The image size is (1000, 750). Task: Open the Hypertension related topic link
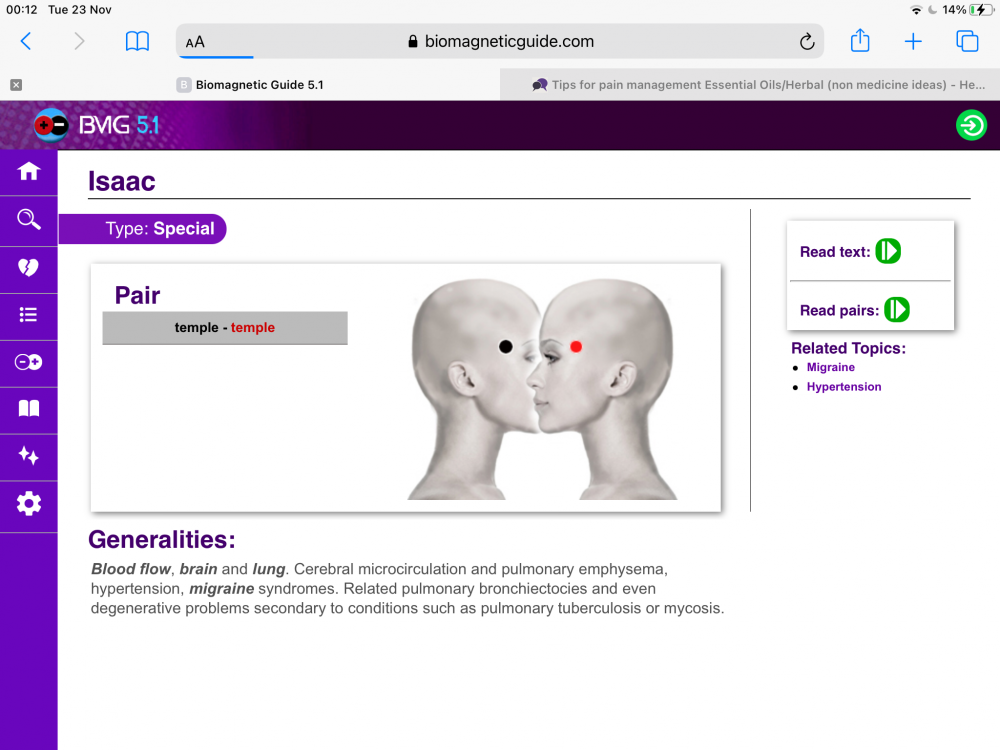(843, 387)
